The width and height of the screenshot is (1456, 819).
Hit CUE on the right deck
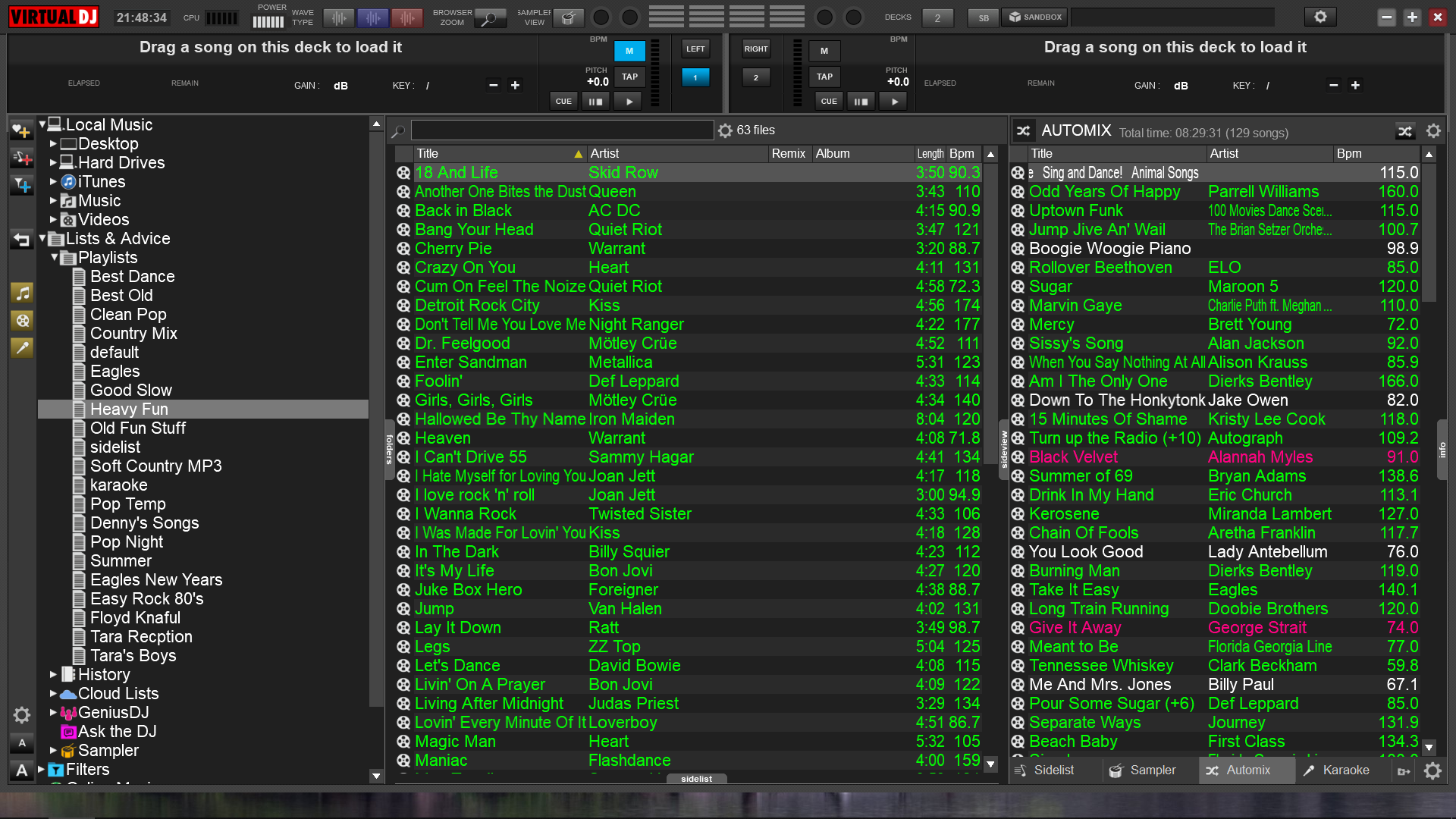(x=829, y=101)
